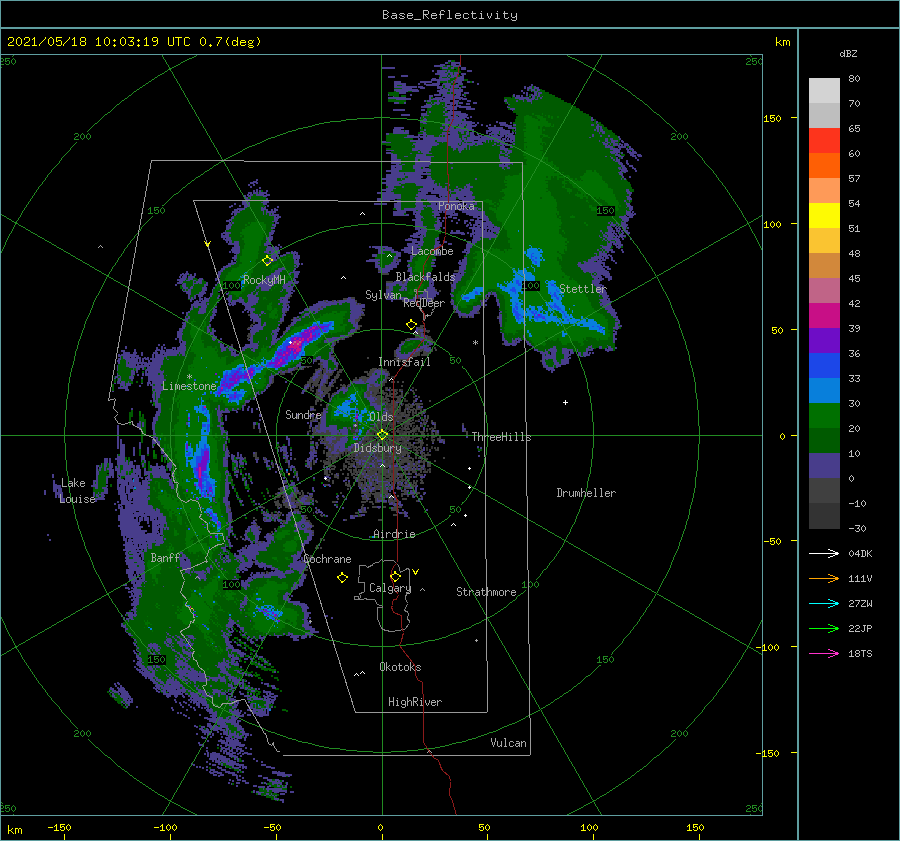This screenshot has width=900, height=841.
Task: Click the orange 57-60 dBZ swatch
Action: click(824, 166)
